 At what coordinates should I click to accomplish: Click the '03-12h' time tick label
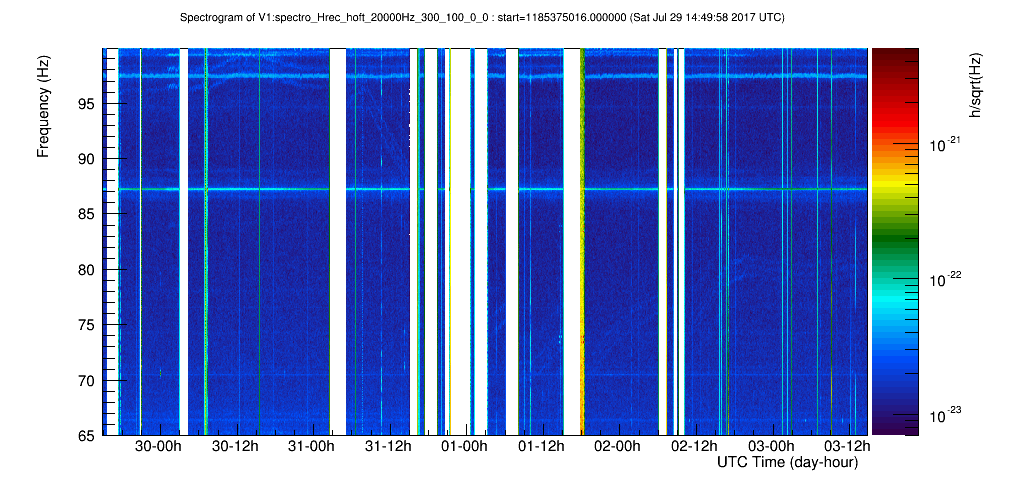(x=848, y=446)
